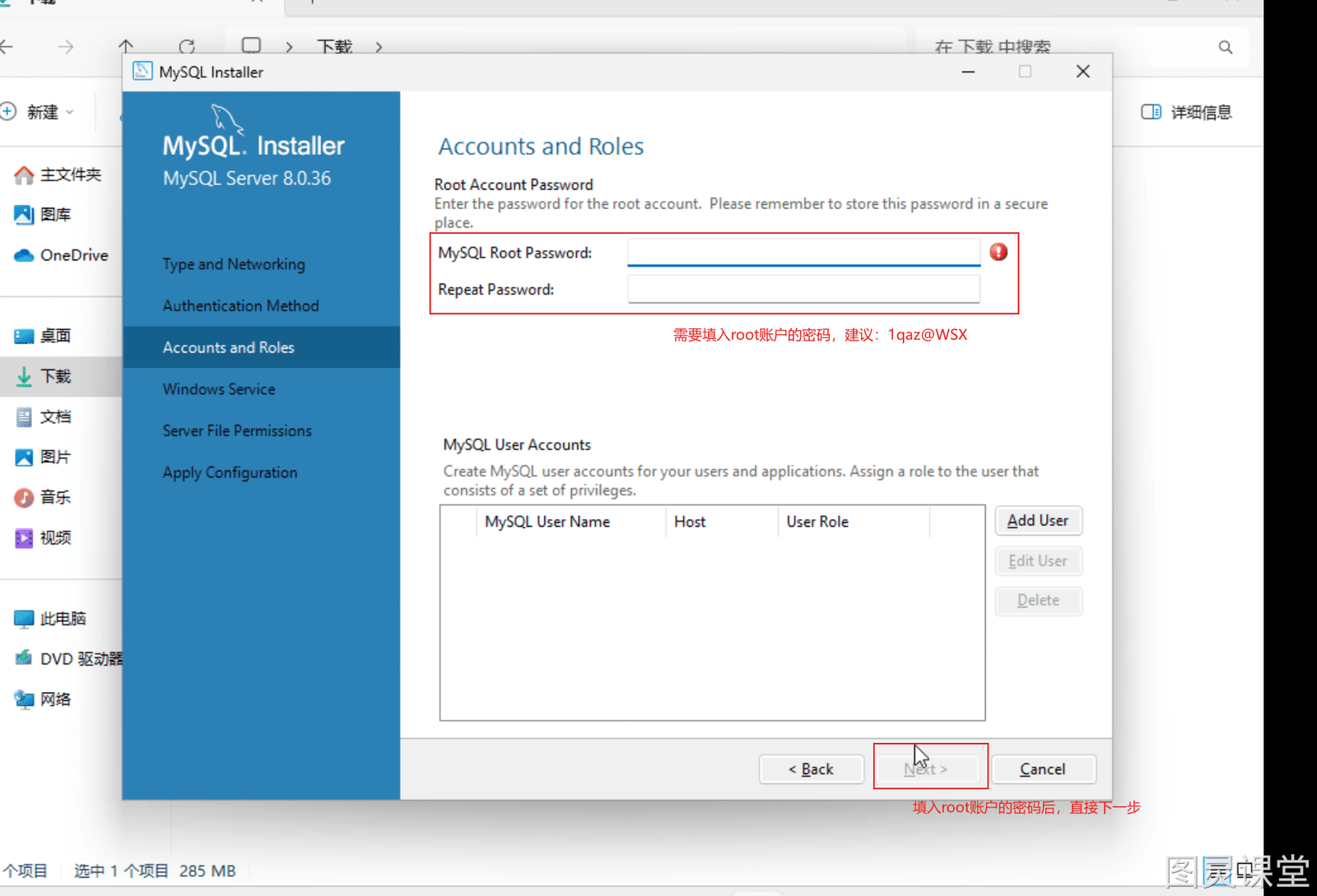The height and width of the screenshot is (896, 1317).
Task: Open 视频 folder in Explorer sidebar
Action: (x=43, y=537)
